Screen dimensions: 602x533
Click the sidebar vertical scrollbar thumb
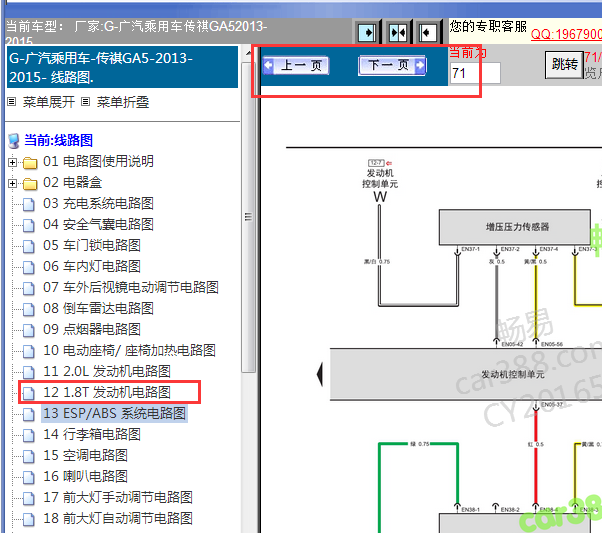(x=248, y=217)
